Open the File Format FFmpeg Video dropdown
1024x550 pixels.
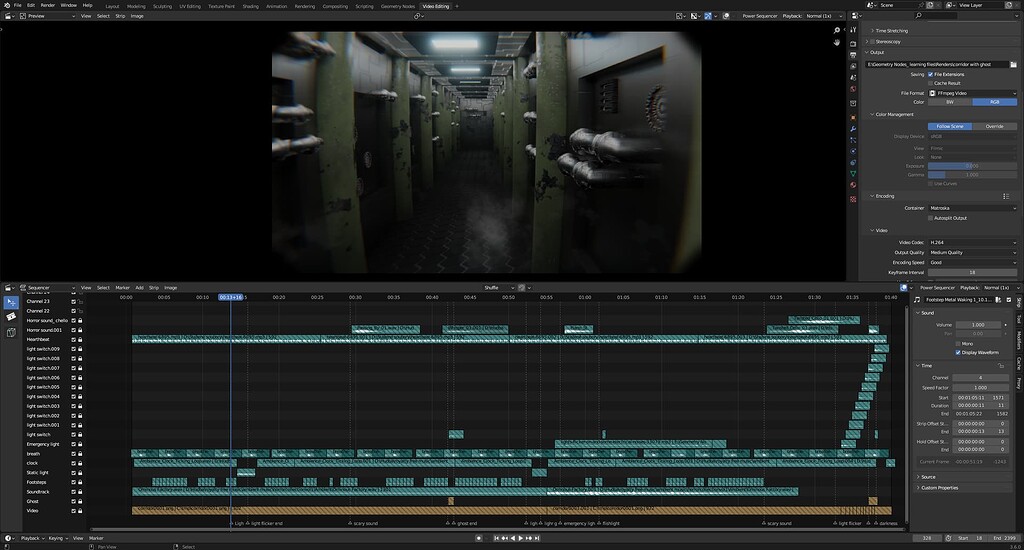972,93
